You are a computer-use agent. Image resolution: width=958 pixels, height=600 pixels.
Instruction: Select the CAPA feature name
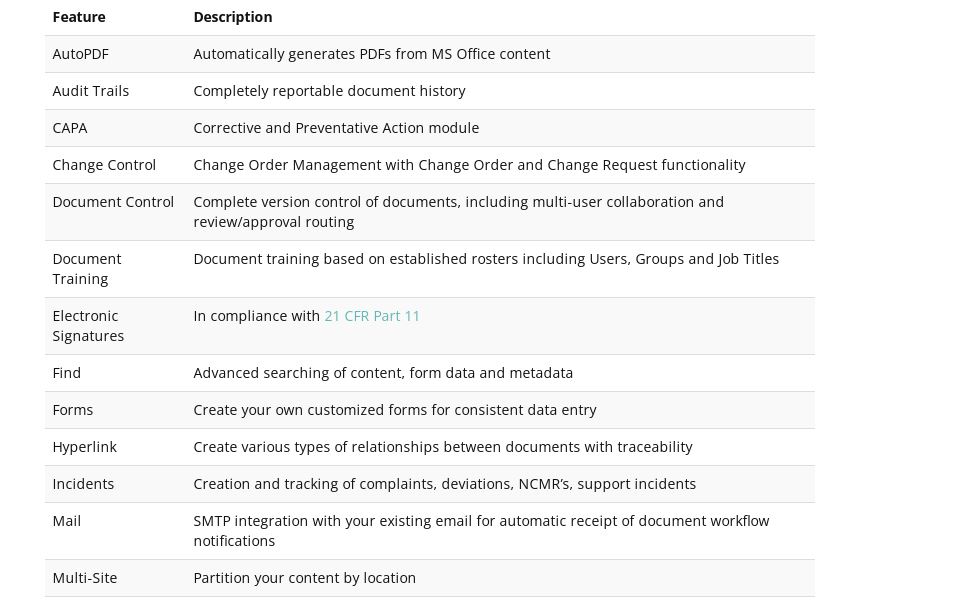click(70, 128)
